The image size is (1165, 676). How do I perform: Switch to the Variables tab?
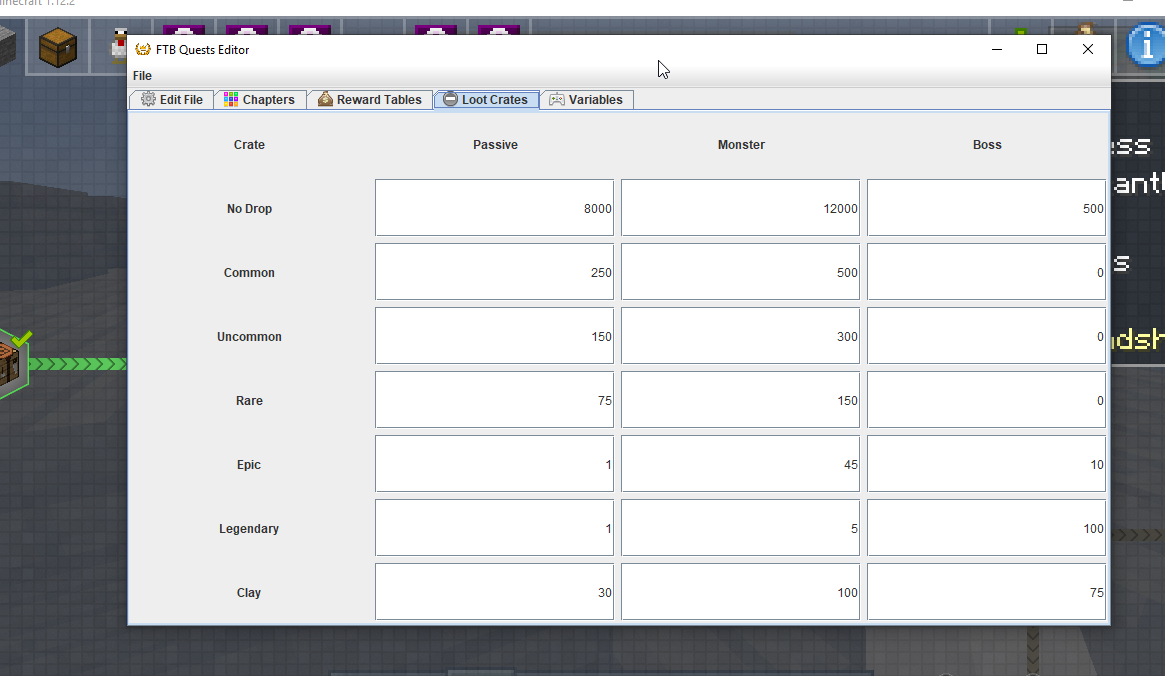[x=586, y=100]
